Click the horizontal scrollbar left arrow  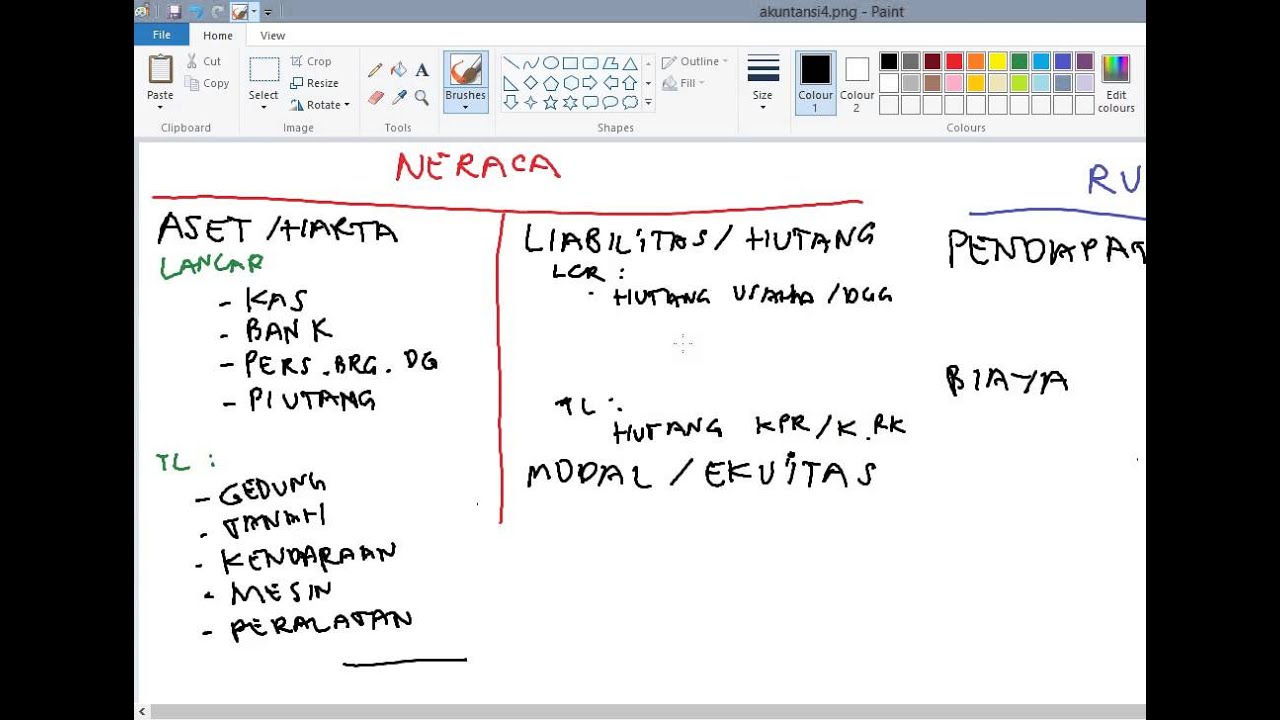tap(142, 712)
